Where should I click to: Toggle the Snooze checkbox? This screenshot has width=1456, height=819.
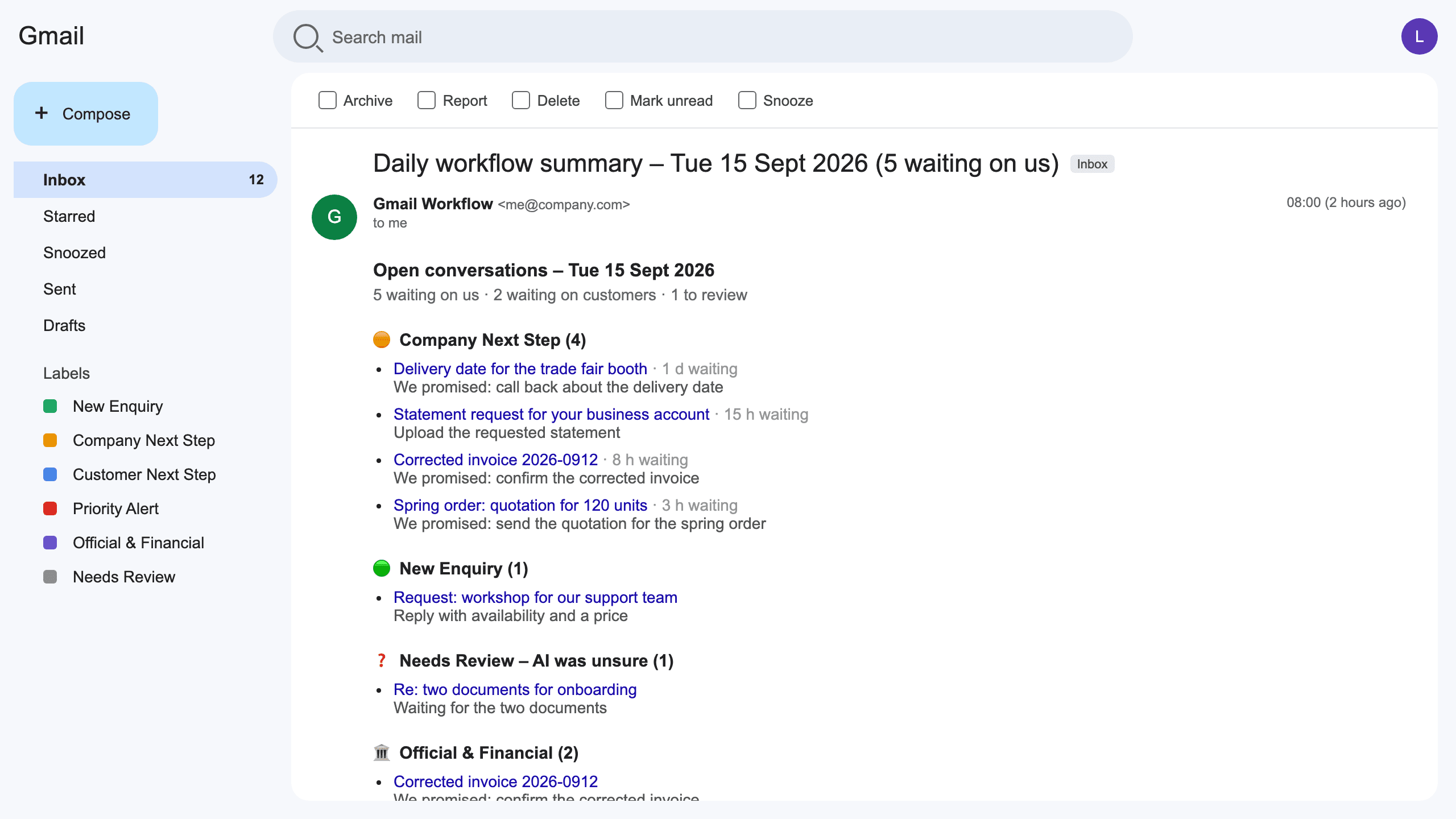pos(747,101)
